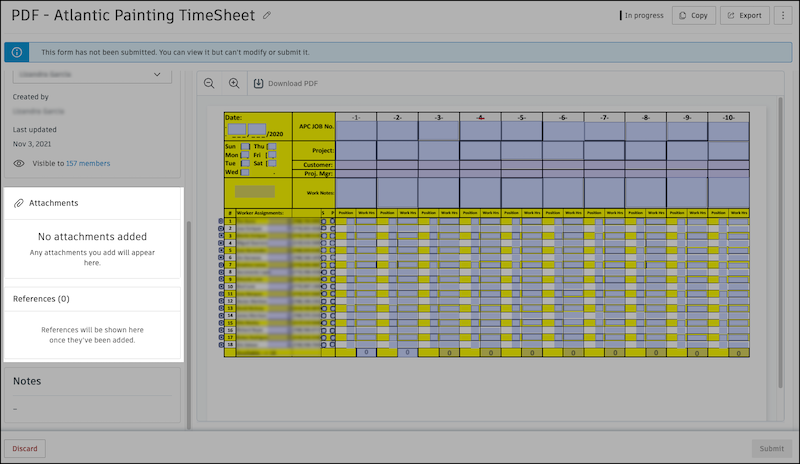Image resolution: width=800 pixels, height=464 pixels.
Task: Zoom in on the PDF viewer
Action: click(x=234, y=83)
